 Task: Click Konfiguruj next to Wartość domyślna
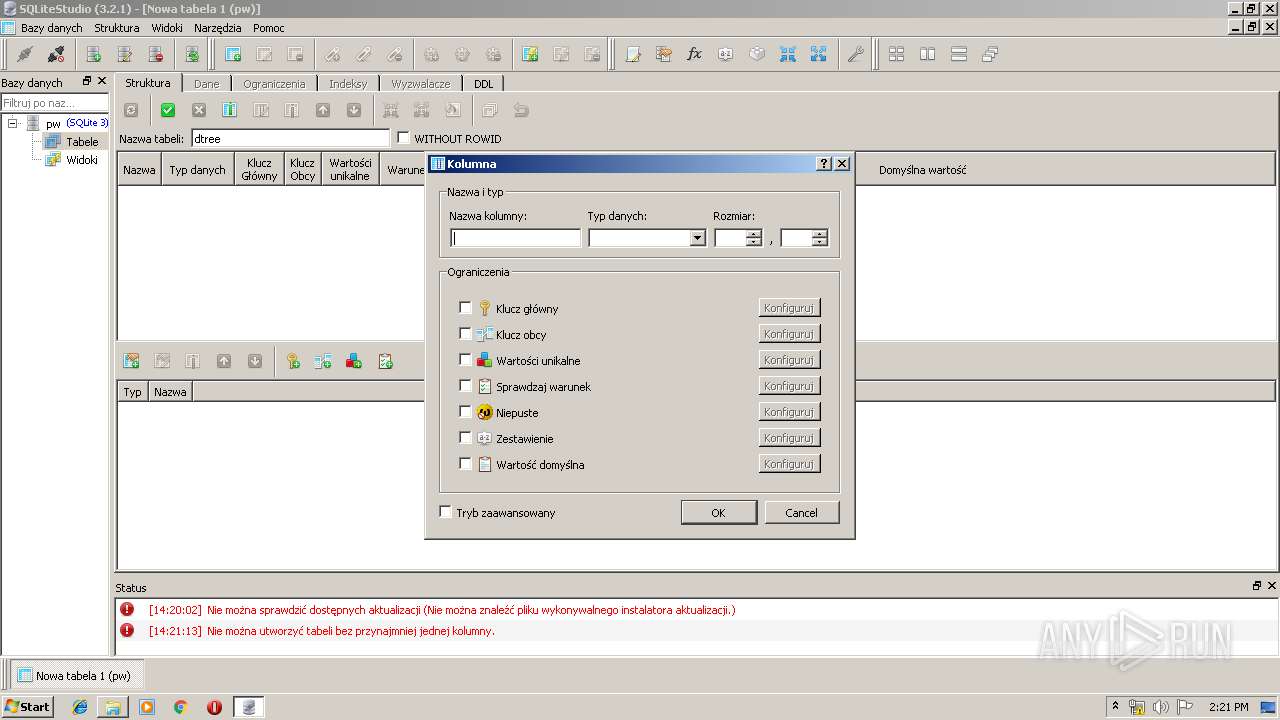[789, 464]
